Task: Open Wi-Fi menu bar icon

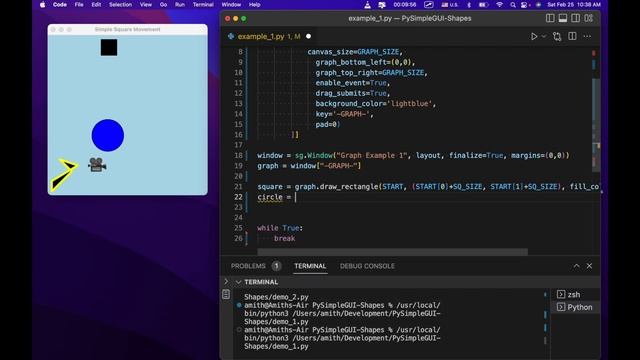Action: 499,5
